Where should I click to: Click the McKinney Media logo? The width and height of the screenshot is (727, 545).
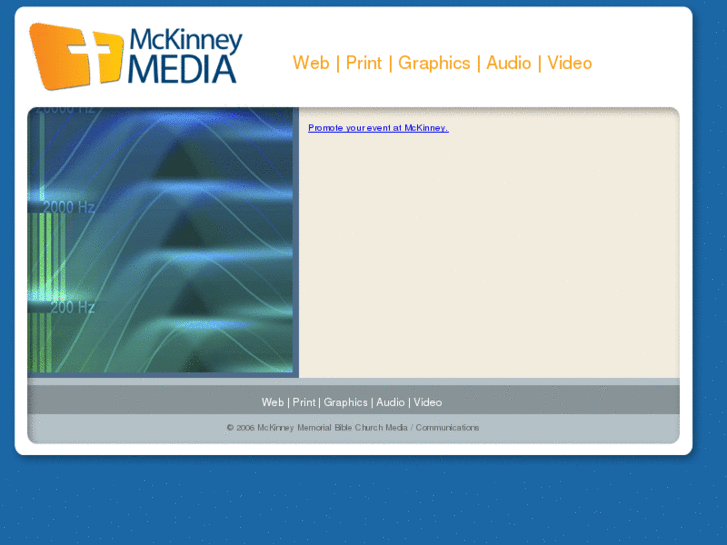pyautogui.click(x=135, y=57)
